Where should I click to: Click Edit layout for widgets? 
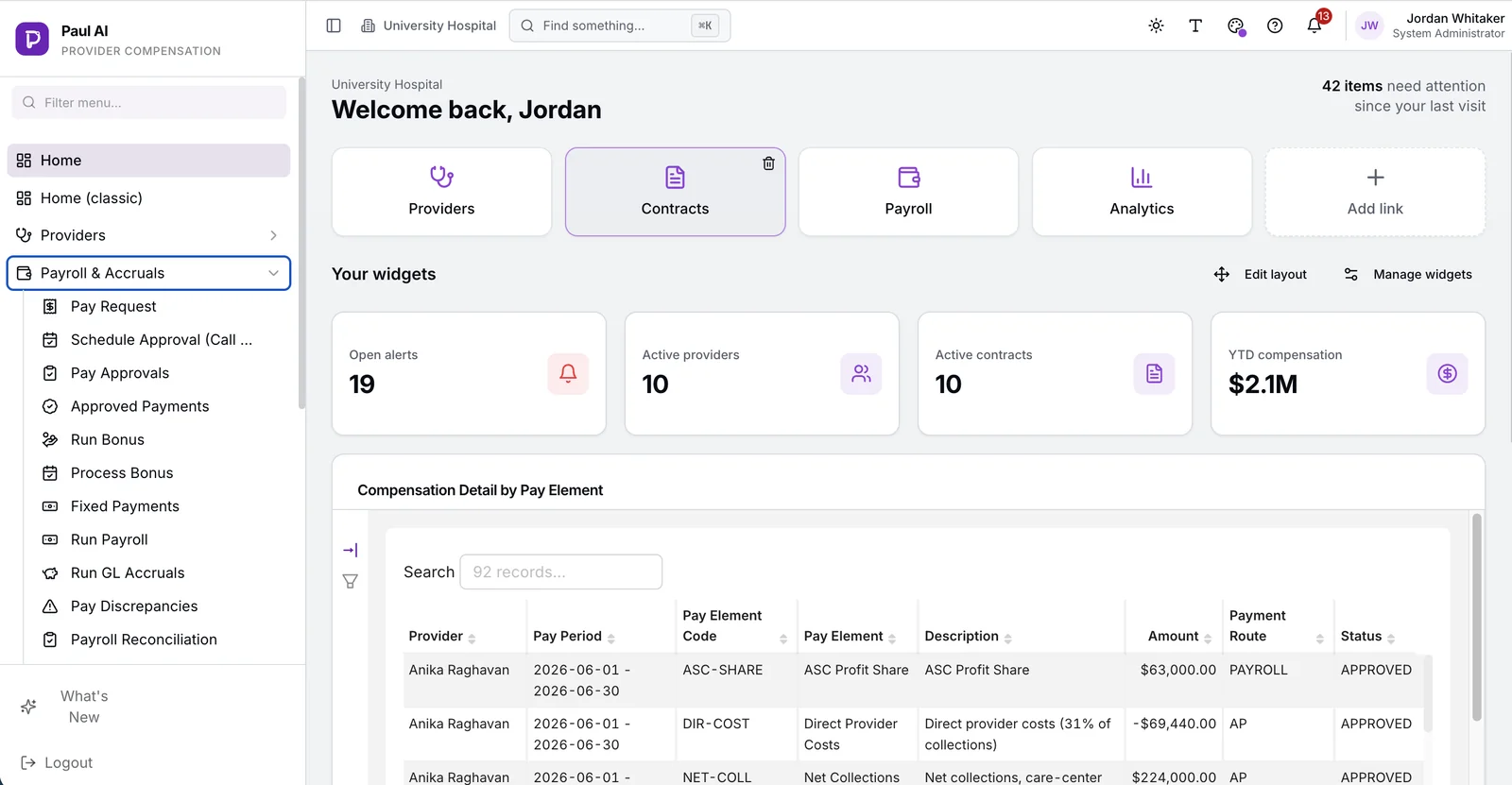click(x=1261, y=274)
